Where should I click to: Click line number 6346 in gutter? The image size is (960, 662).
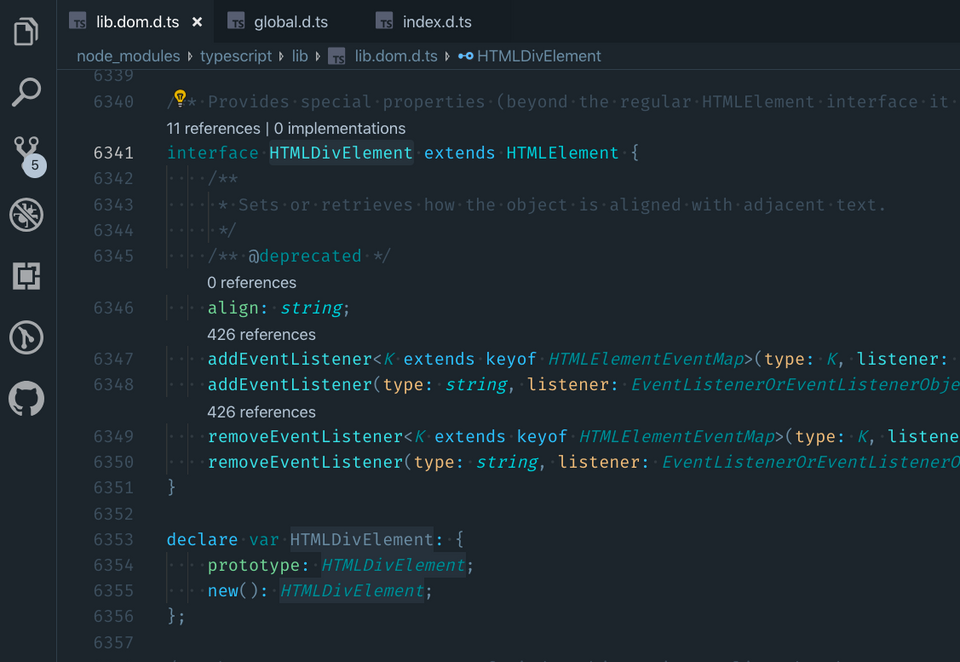pos(113,308)
